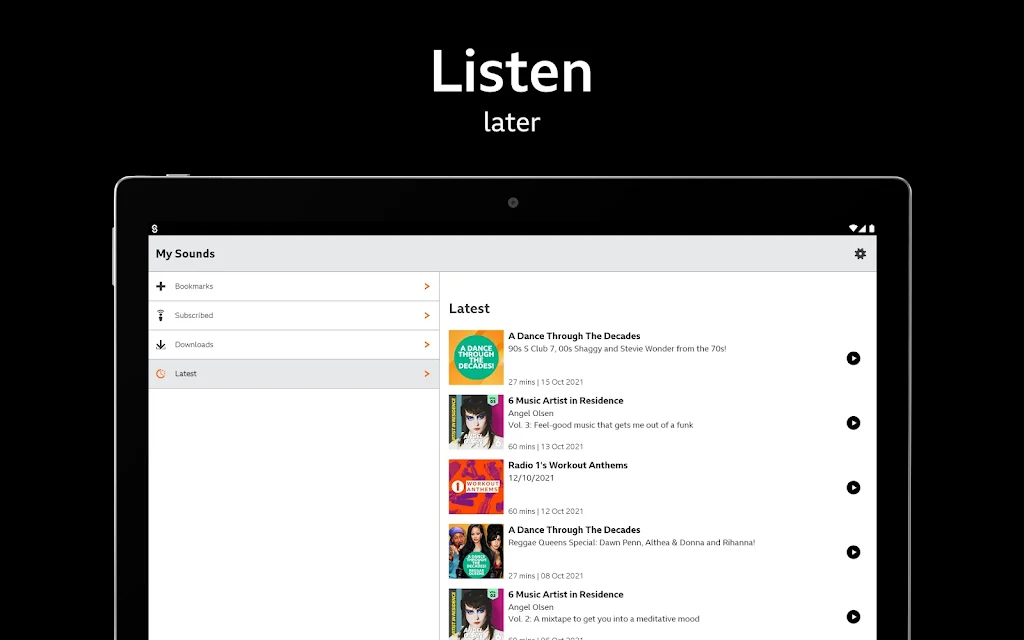
Task: Open the title above "Reggae Queens Special" description
Action: coord(574,530)
